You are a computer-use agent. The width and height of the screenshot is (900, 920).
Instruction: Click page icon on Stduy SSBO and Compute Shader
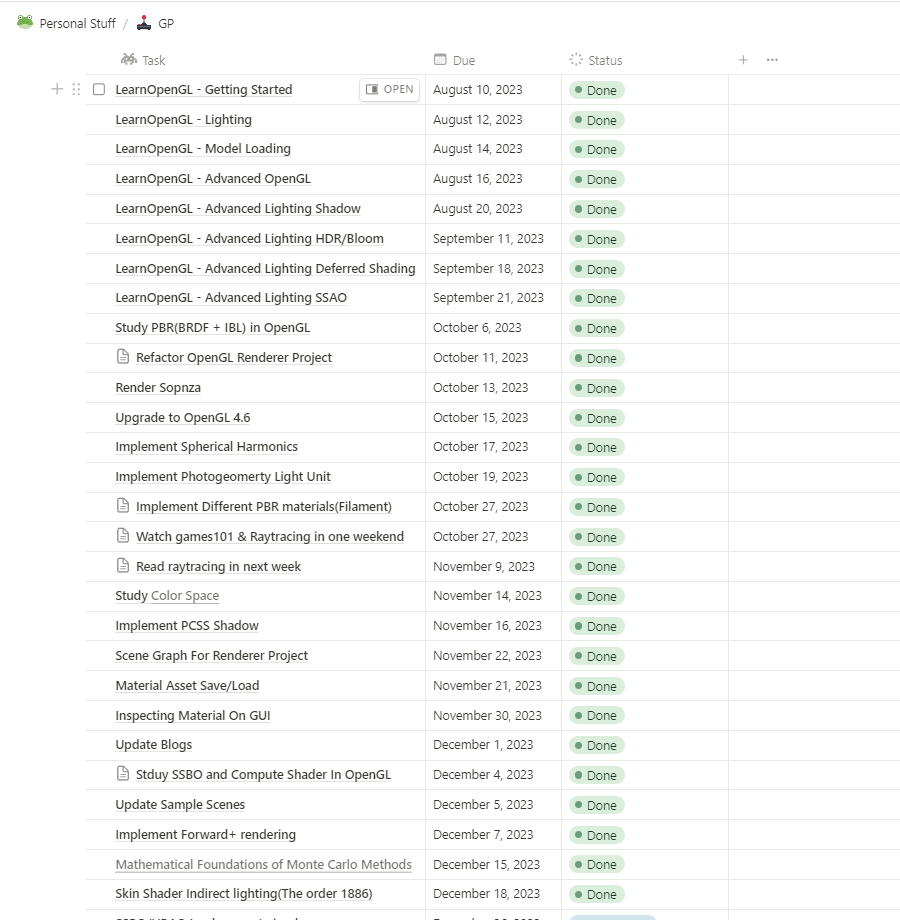click(123, 774)
